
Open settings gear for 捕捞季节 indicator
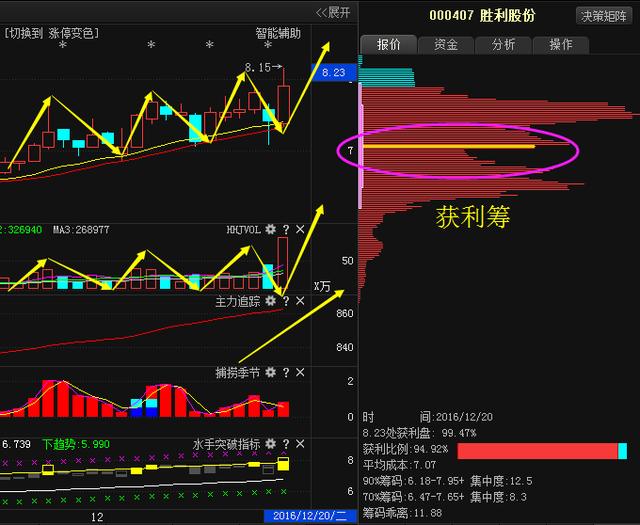click(x=270, y=373)
